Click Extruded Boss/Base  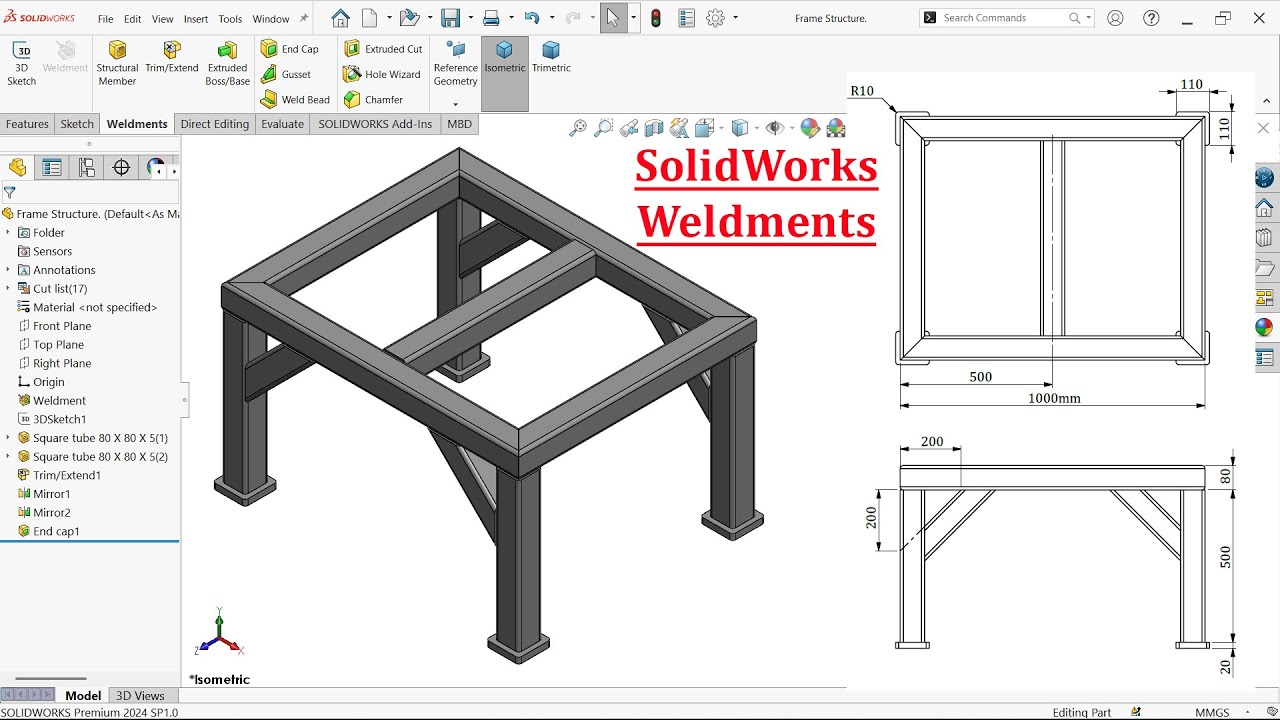pos(227,63)
